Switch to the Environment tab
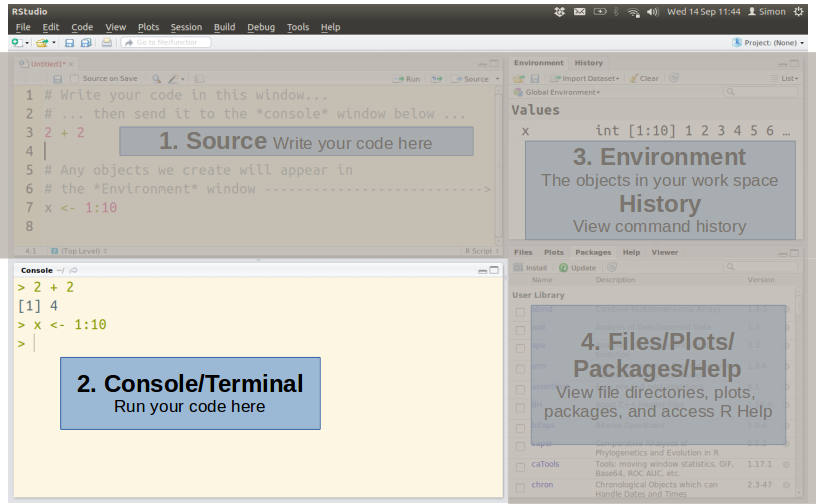The height and width of the screenshot is (504, 816). (539, 62)
